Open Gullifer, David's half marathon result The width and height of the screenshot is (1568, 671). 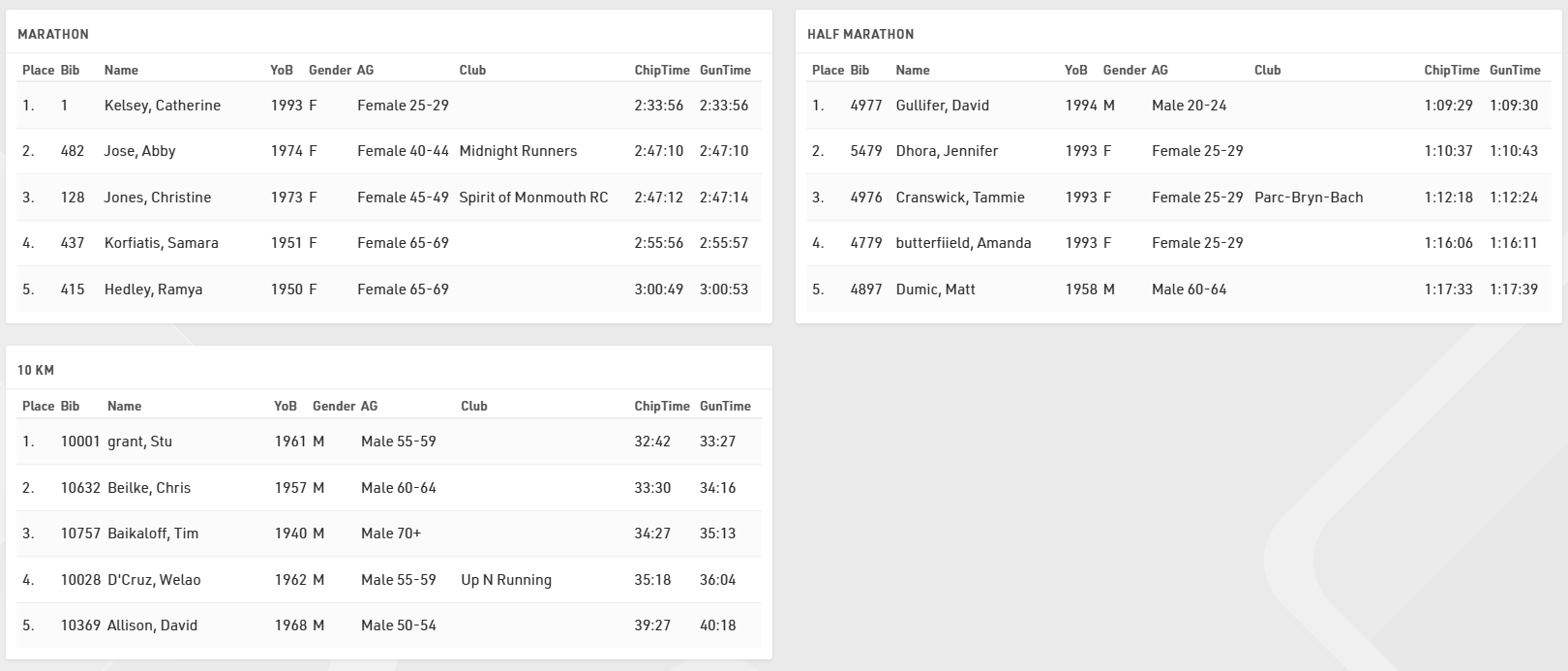(942, 106)
